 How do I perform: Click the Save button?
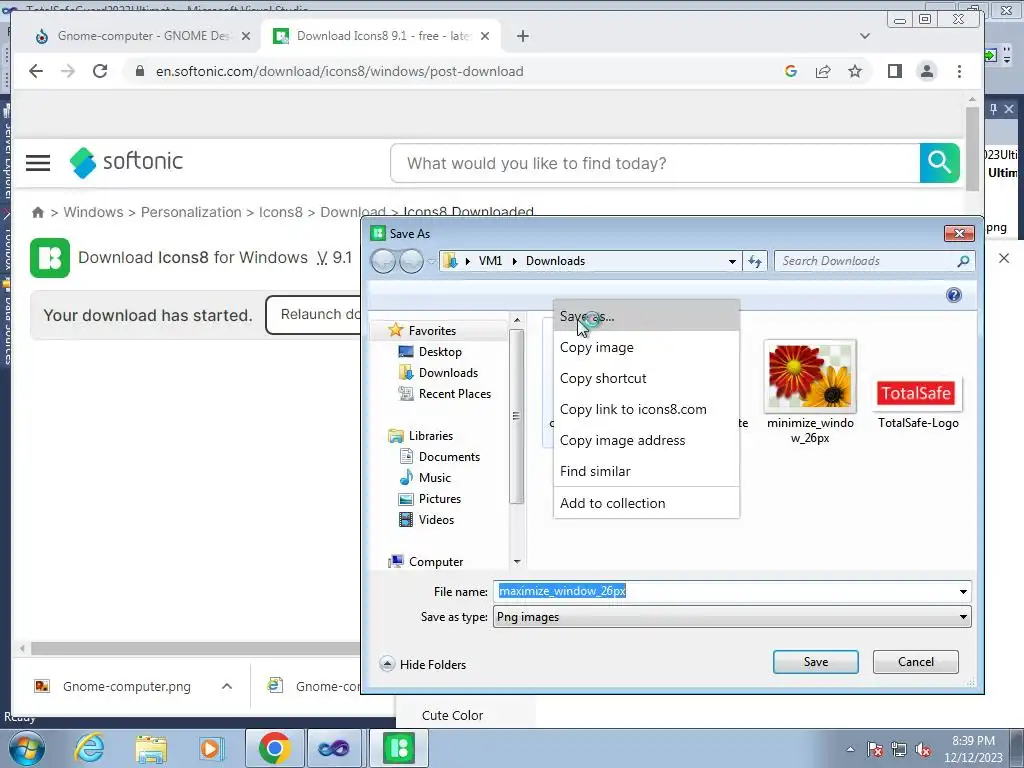point(816,662)
